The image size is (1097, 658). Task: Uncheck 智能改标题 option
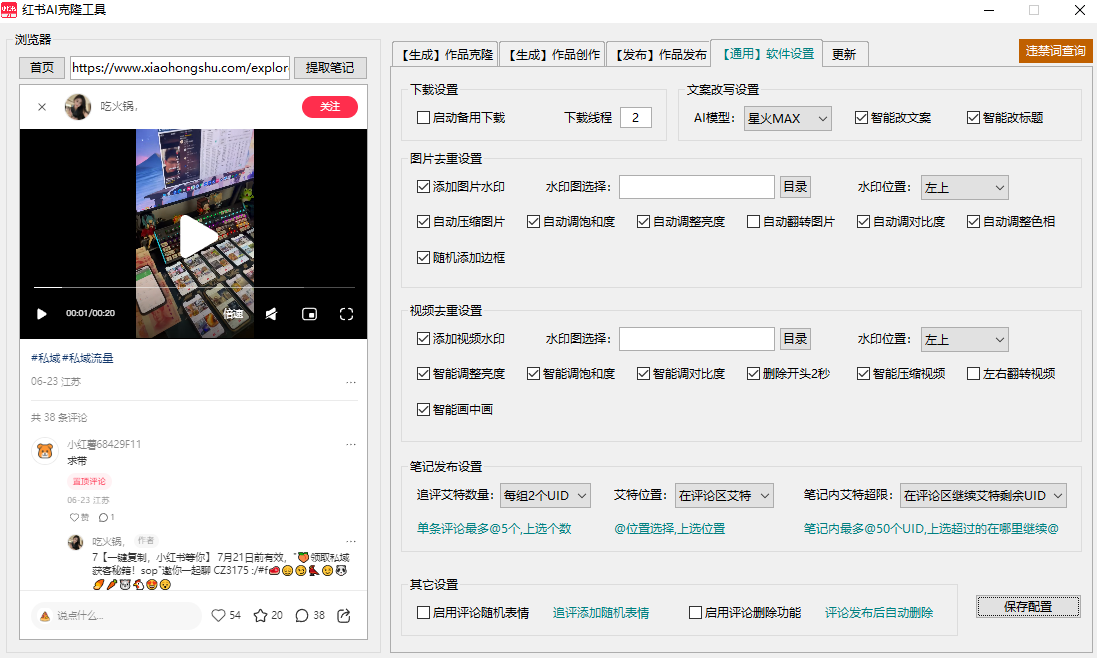tap(973, 117)
